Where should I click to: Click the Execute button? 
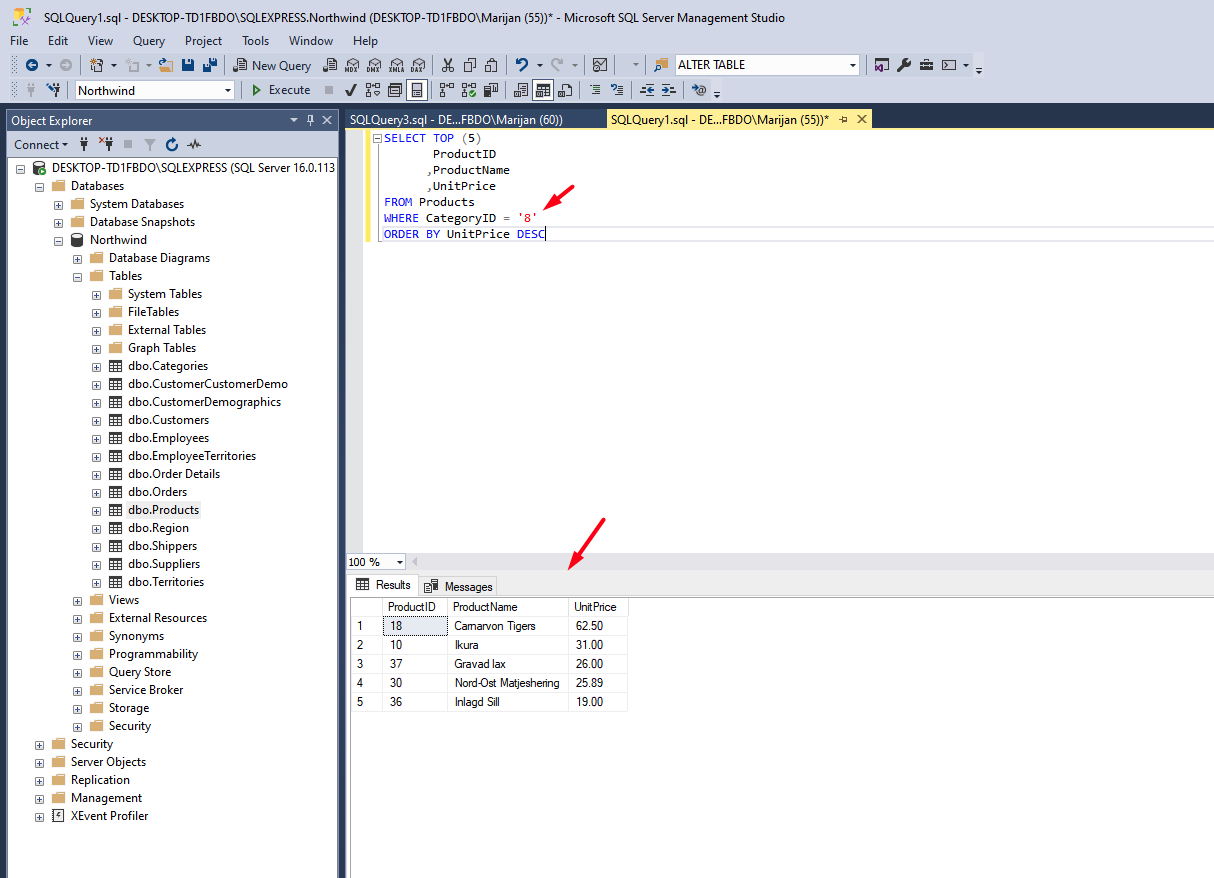coord(280,90)
